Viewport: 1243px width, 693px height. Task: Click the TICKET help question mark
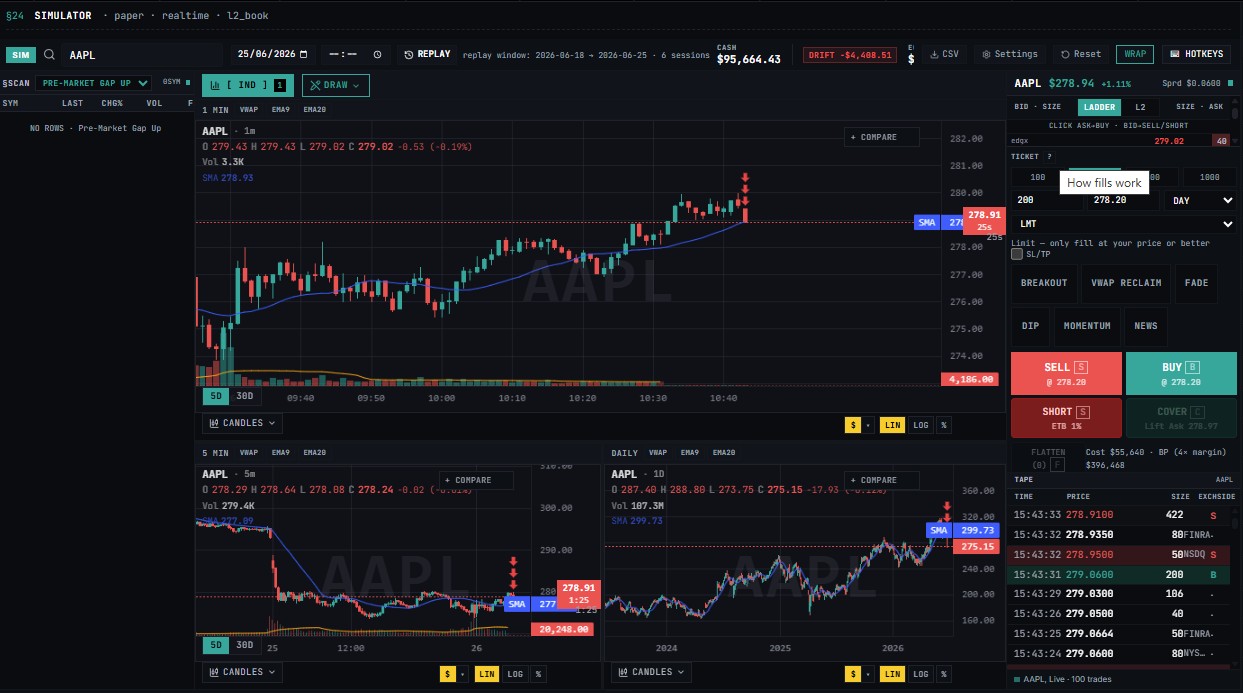[x=1049, y=156]
